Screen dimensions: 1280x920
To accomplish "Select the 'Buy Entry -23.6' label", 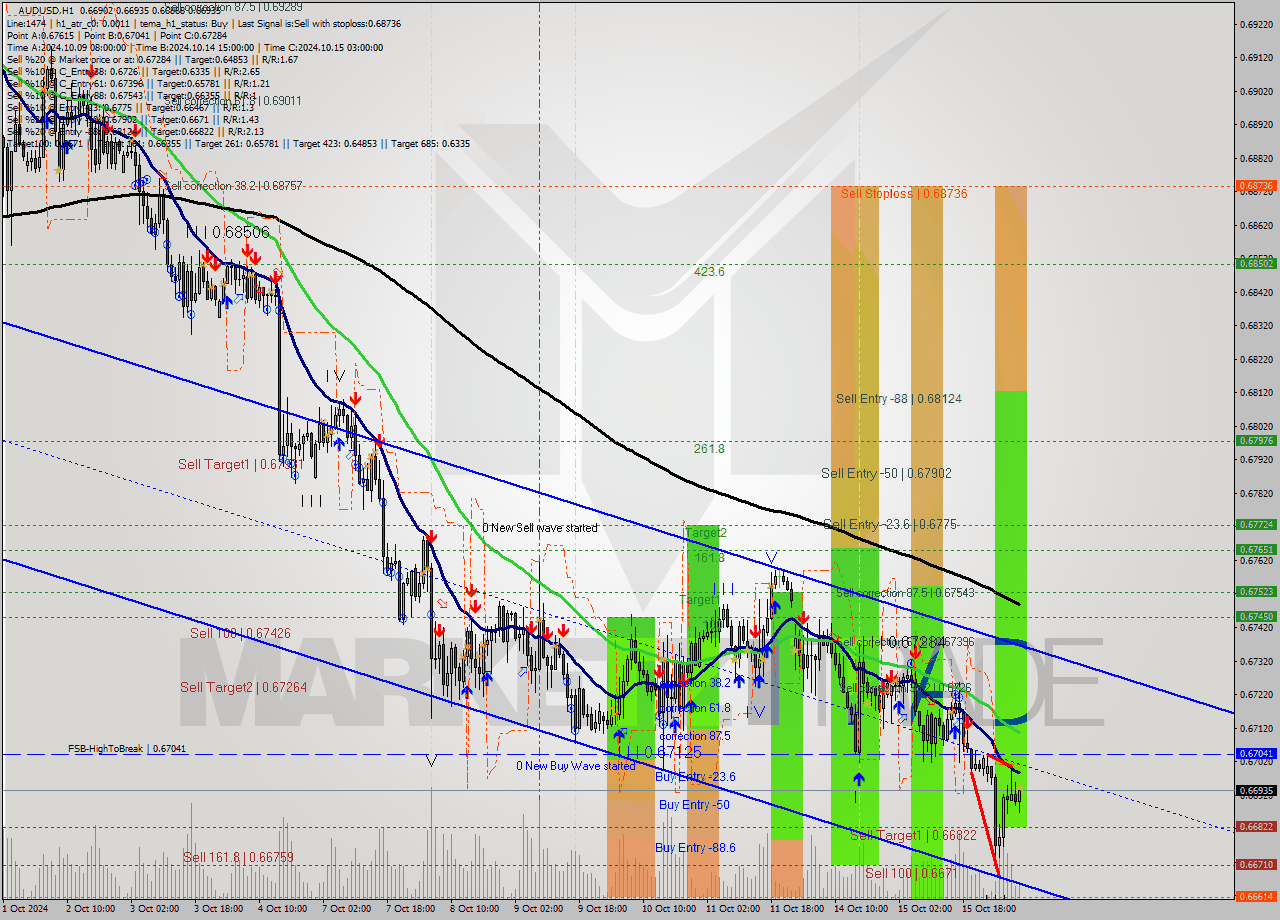I will pos(695,776).
